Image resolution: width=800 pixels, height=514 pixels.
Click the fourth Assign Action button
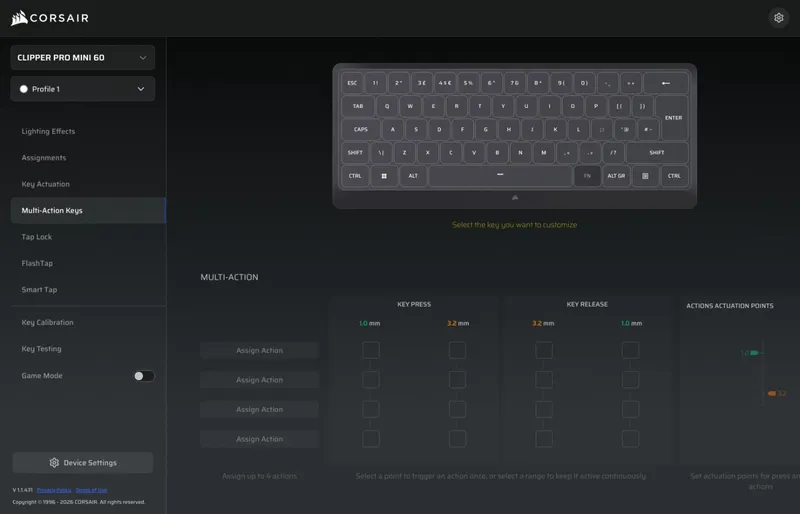(259, 439)
